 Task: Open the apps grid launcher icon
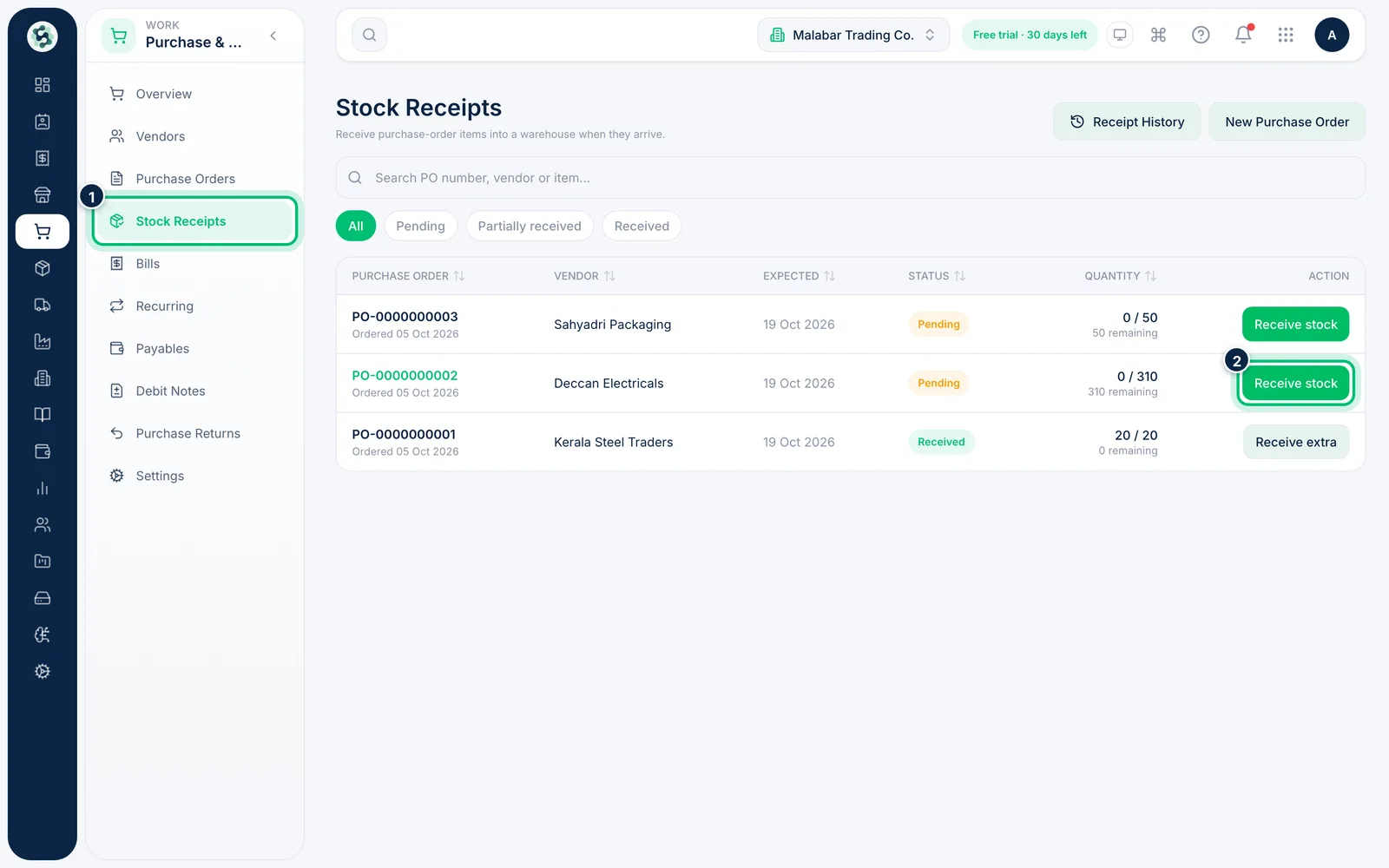point(1286,35)
